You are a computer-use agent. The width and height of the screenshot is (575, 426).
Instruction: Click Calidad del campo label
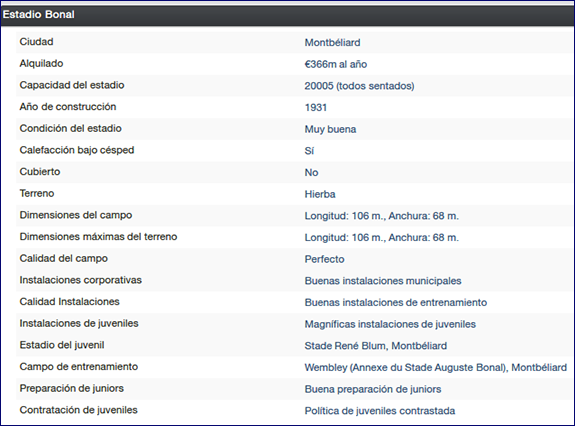pos(63,258)
